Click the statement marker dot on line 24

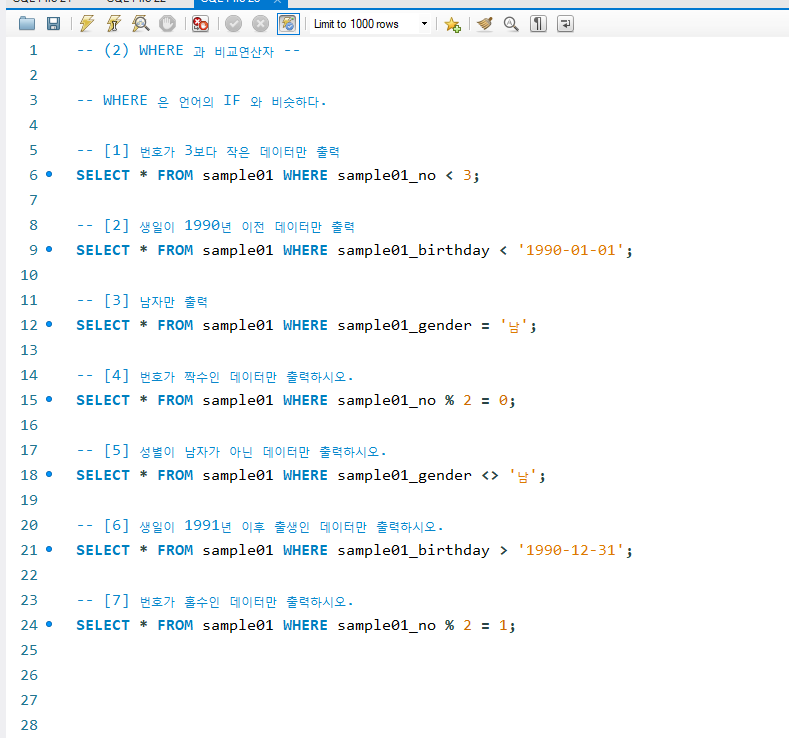[x=49, y=624]
